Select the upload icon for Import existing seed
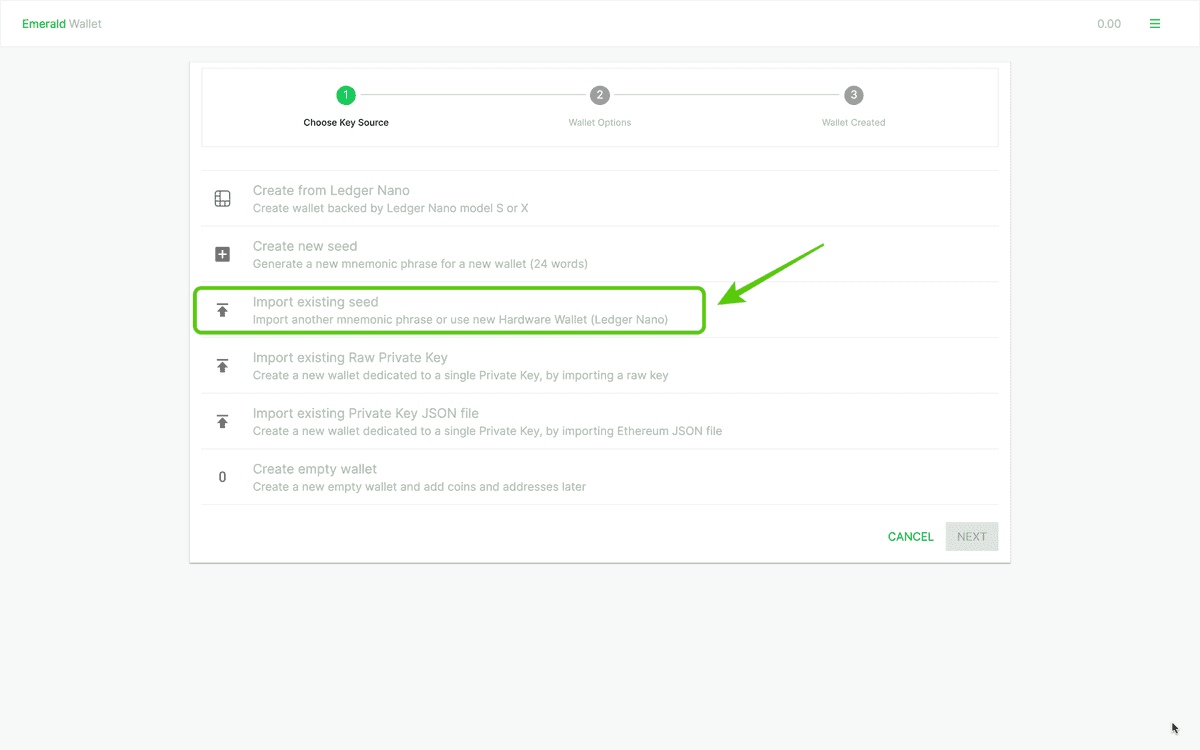The width and height of the screenshot is (1200, 750). [x=222, y=310]
